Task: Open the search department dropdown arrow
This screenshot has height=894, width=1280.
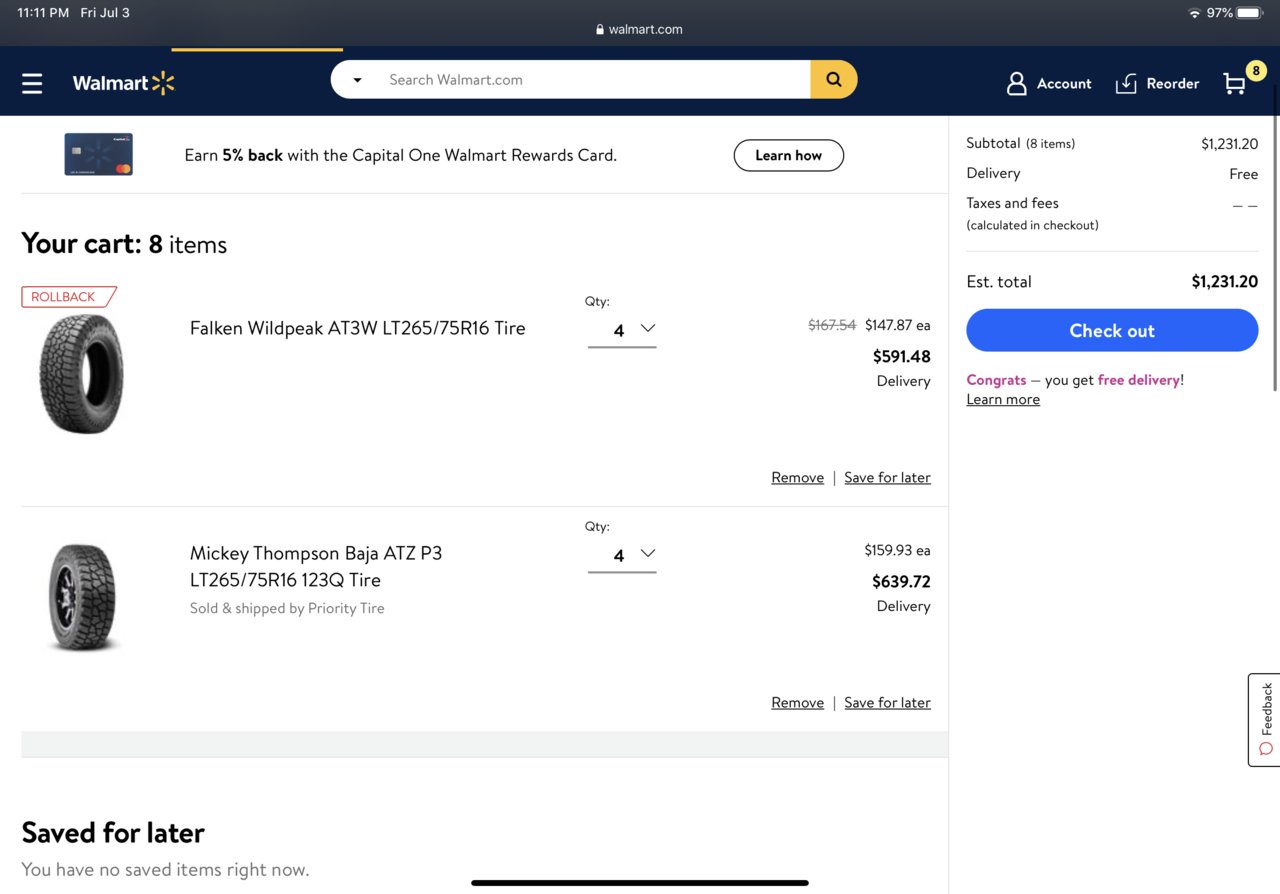Action: pos(357,80)
